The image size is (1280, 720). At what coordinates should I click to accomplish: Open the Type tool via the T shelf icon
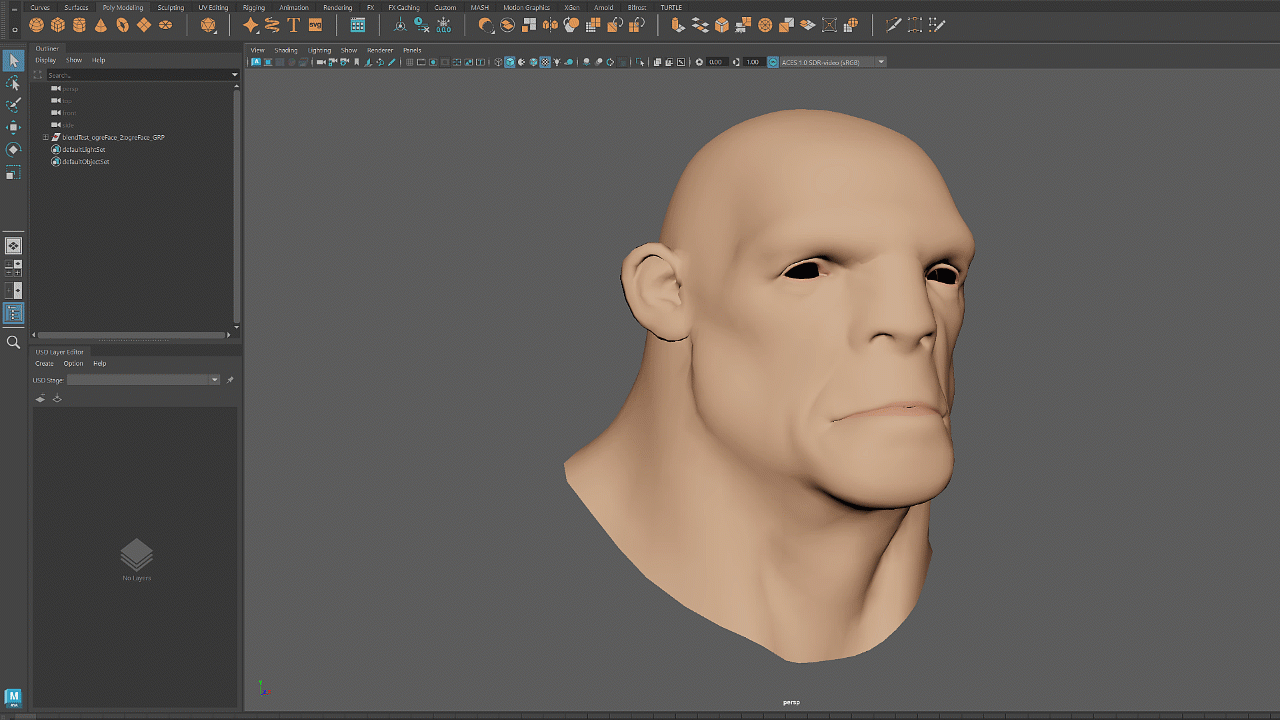pyautogui.click(x=293, y=25)
